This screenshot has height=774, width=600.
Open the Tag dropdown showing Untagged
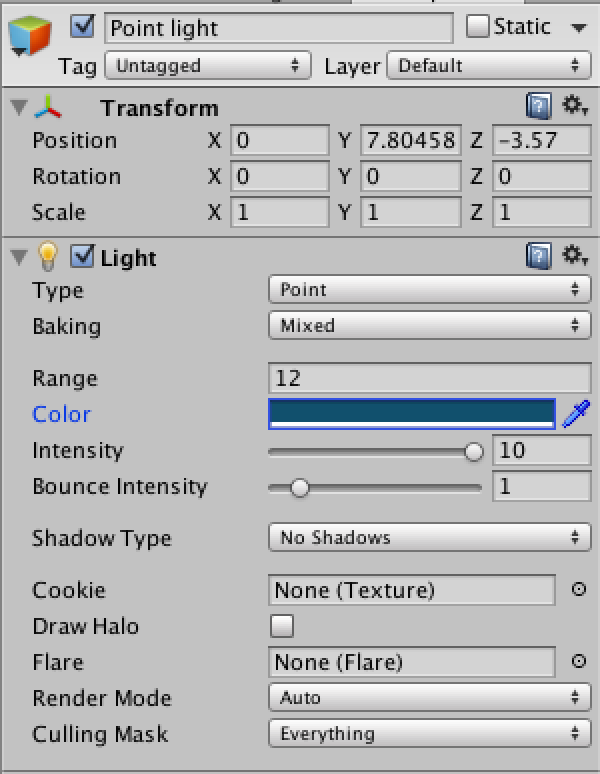[208, 65]
